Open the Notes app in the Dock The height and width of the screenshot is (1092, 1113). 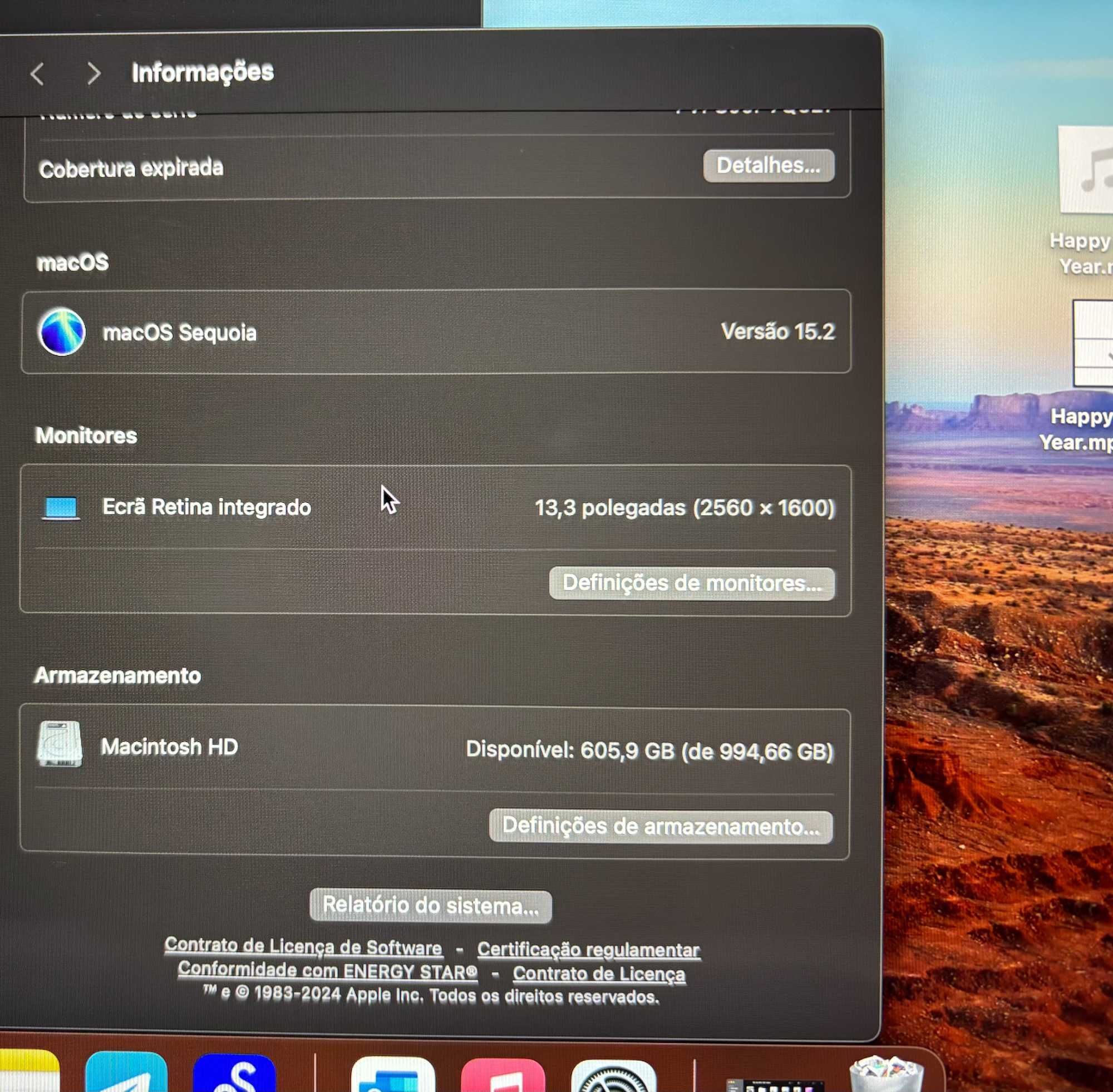click(x=29, y=1071)
